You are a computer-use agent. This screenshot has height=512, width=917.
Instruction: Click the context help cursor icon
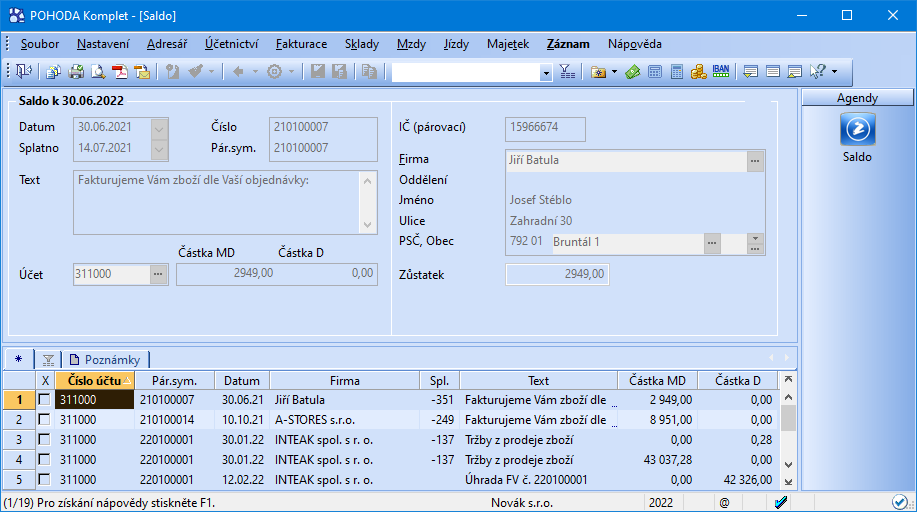[x=818, y=72]
